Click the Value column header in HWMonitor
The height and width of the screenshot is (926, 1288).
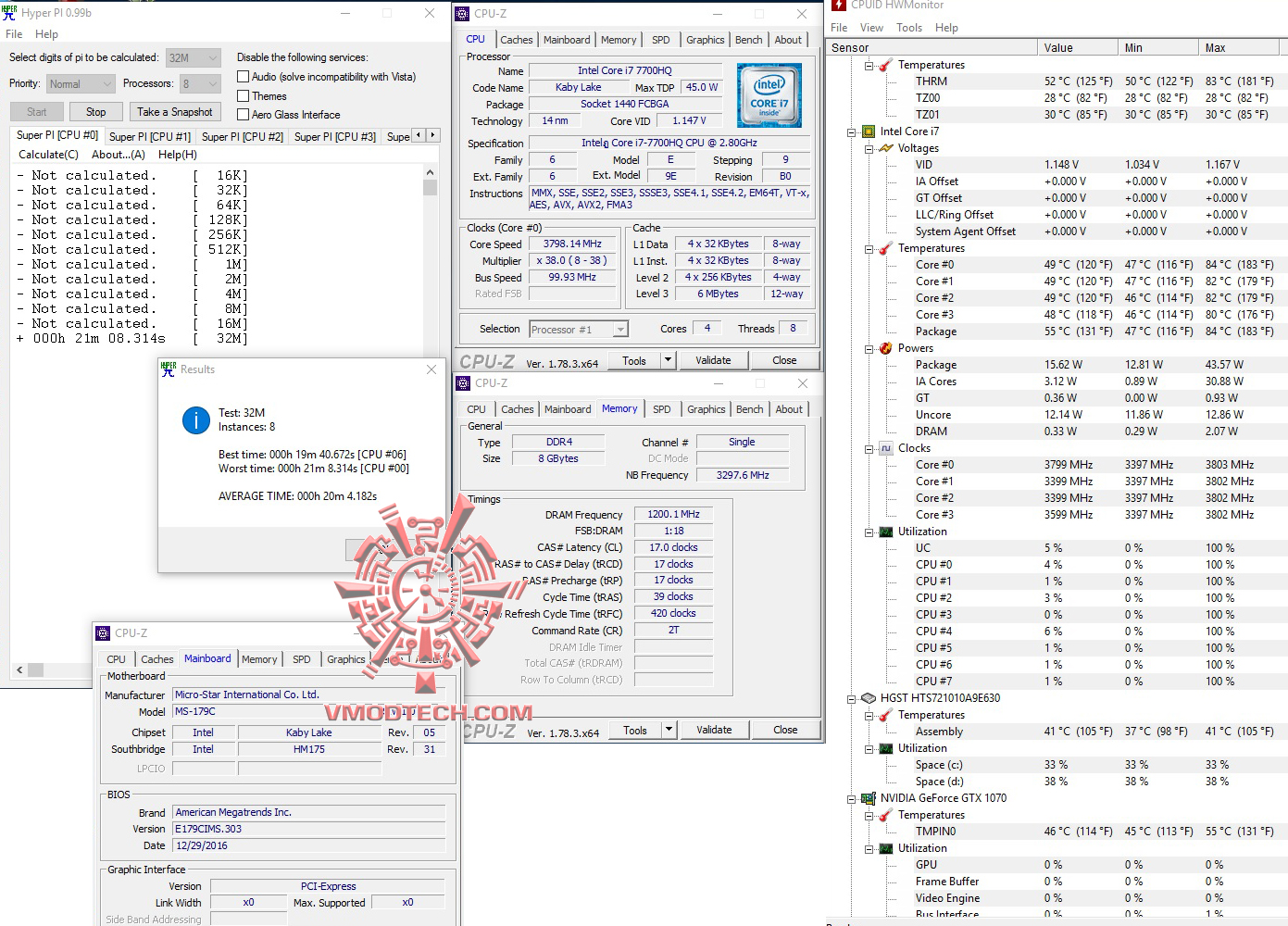coord(1079,47)
